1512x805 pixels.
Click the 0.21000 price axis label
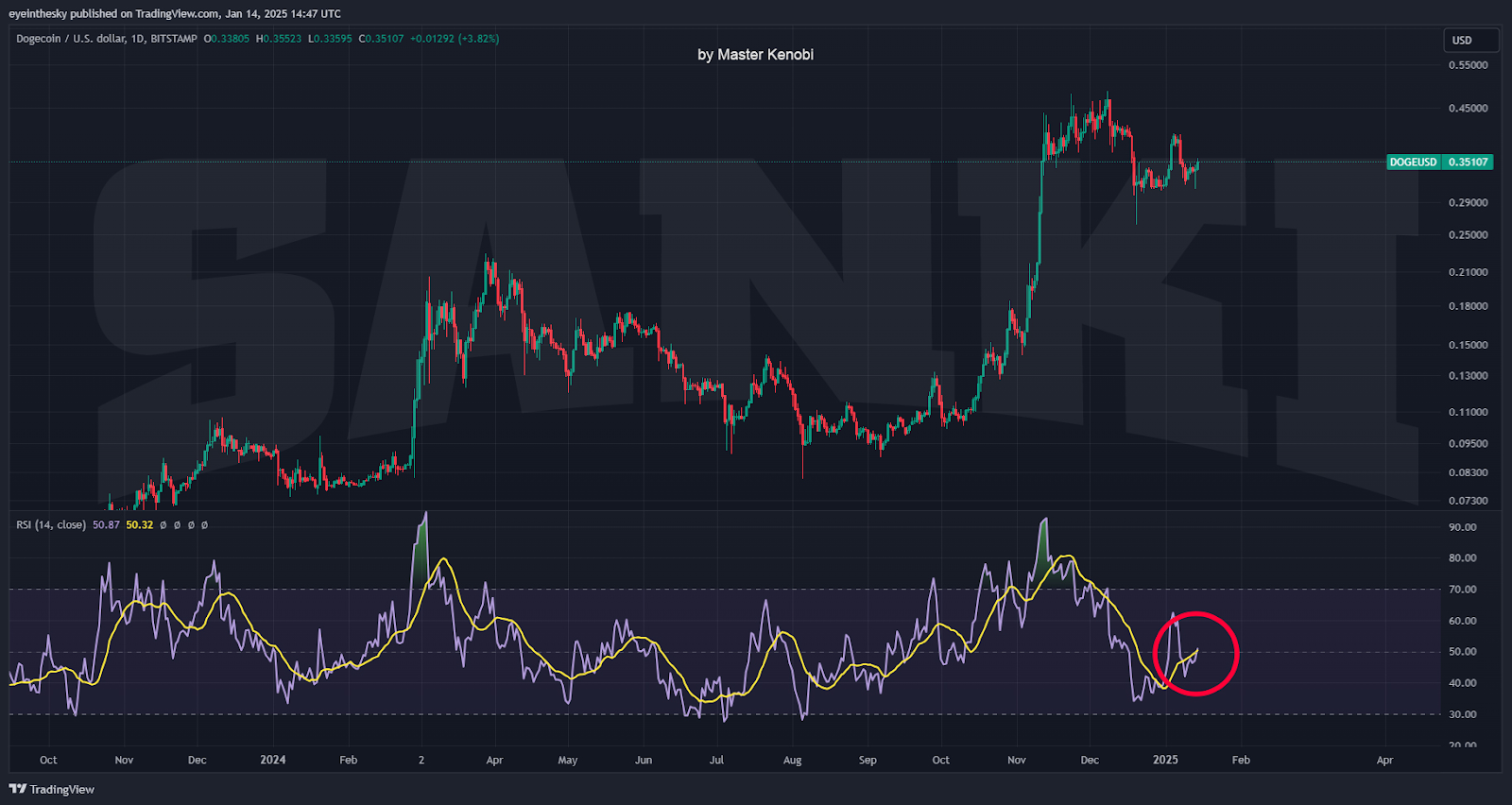1468,272
